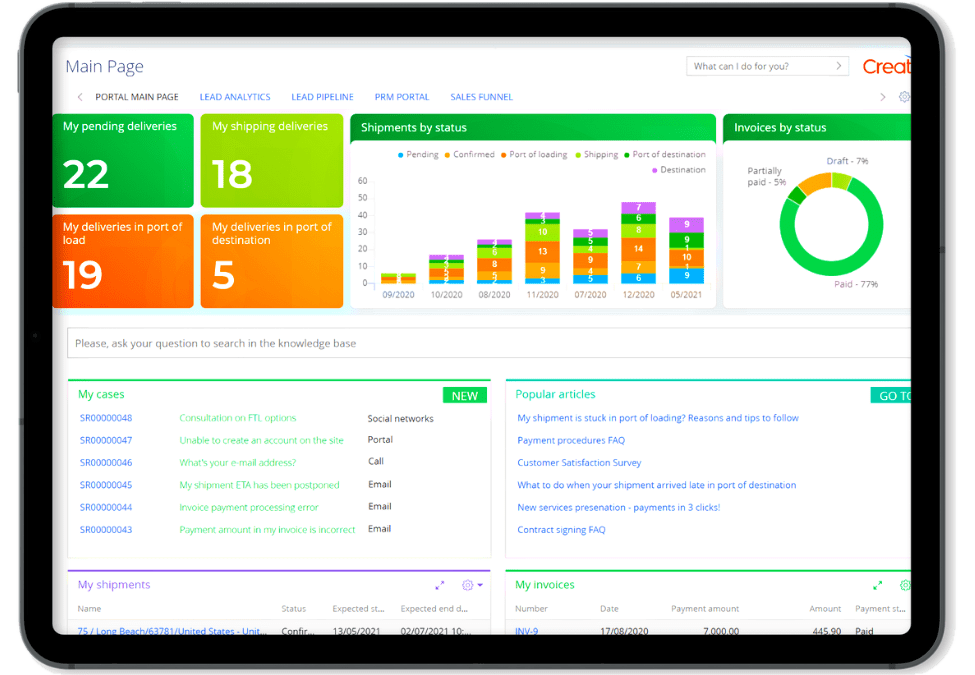
Task: Click the Creatio logo
Action: click(x=886, y=66)
